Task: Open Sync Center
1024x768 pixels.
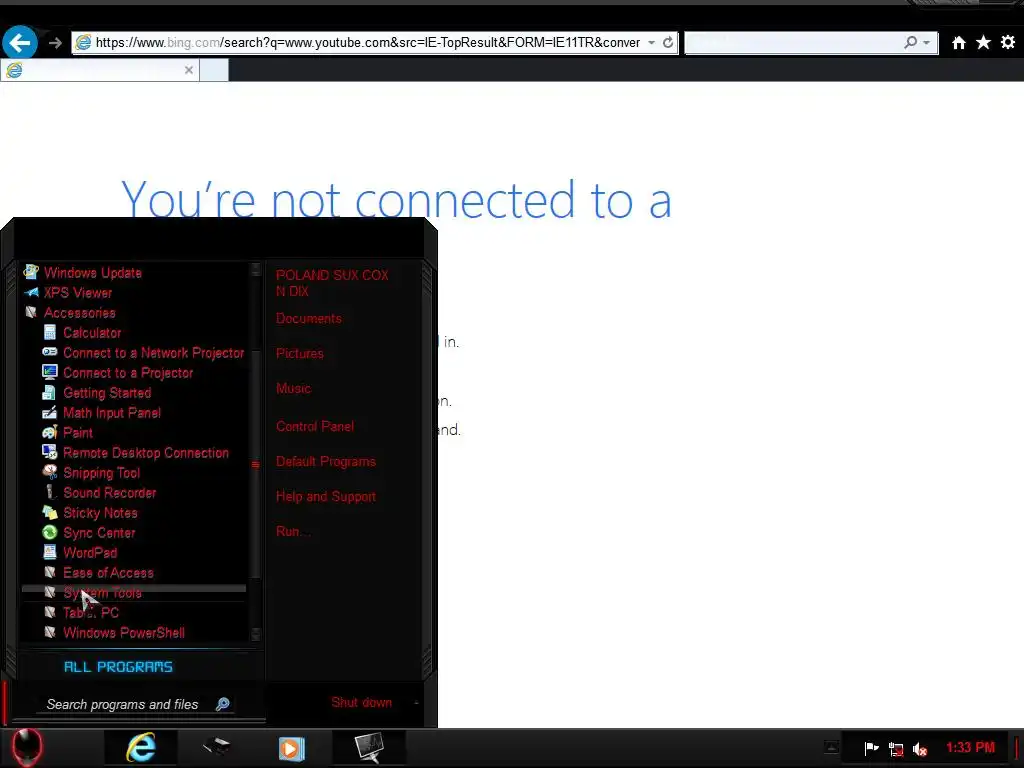Action: 99,533
